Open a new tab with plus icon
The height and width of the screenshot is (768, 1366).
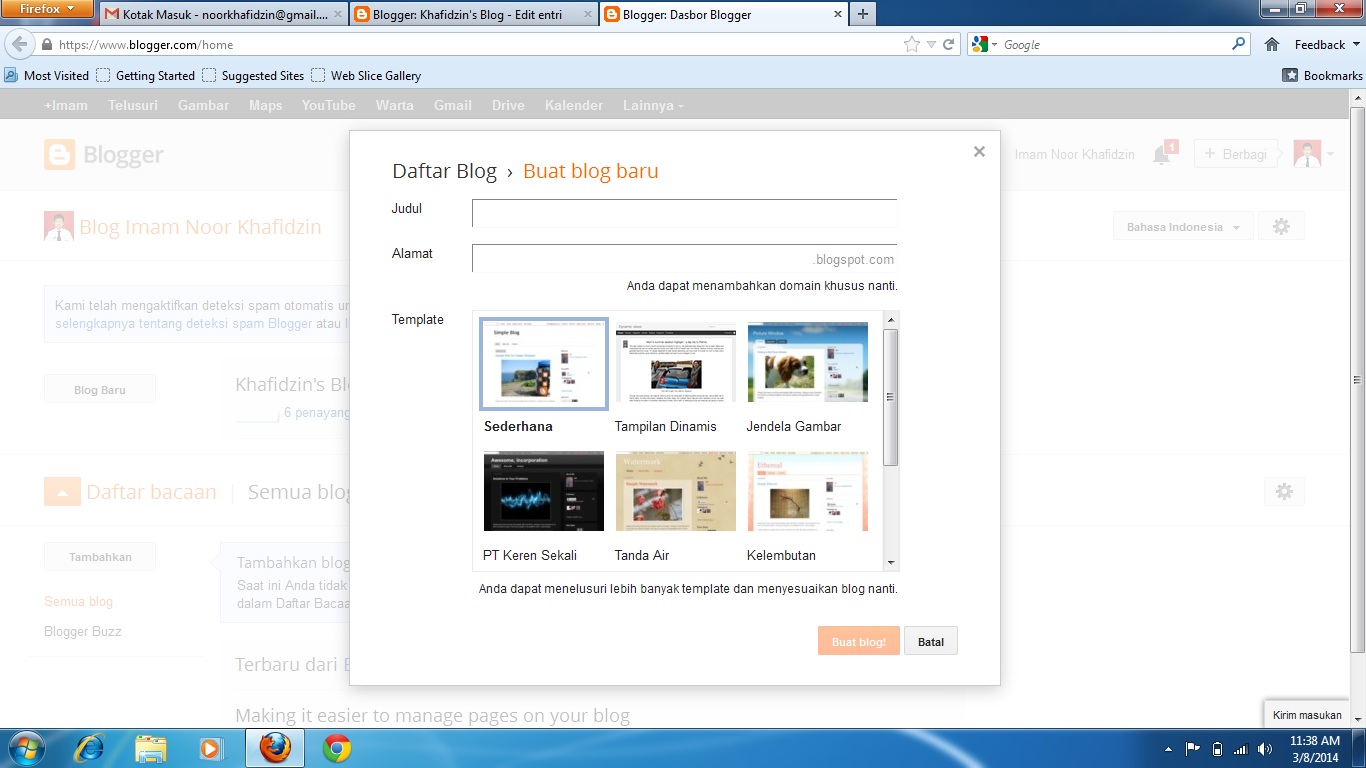tap(862, 14)
